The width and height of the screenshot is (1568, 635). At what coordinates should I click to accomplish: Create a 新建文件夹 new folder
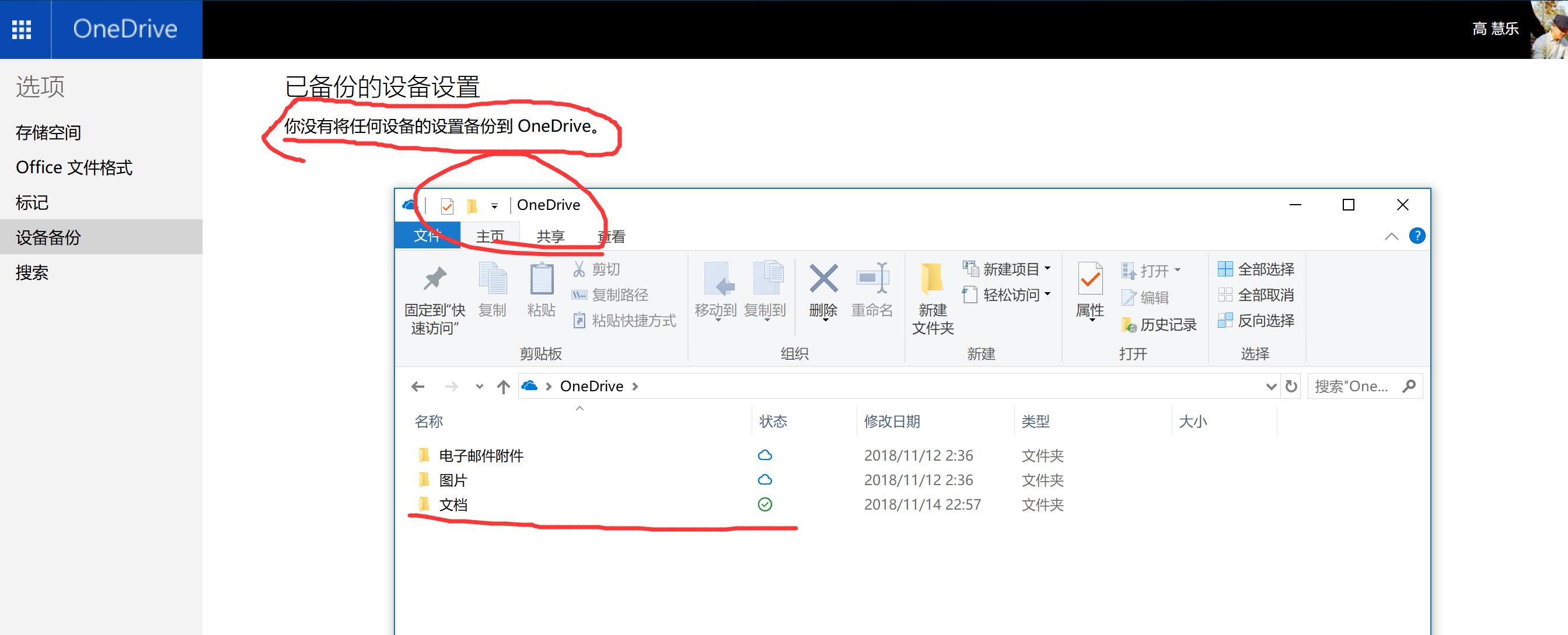933,298
